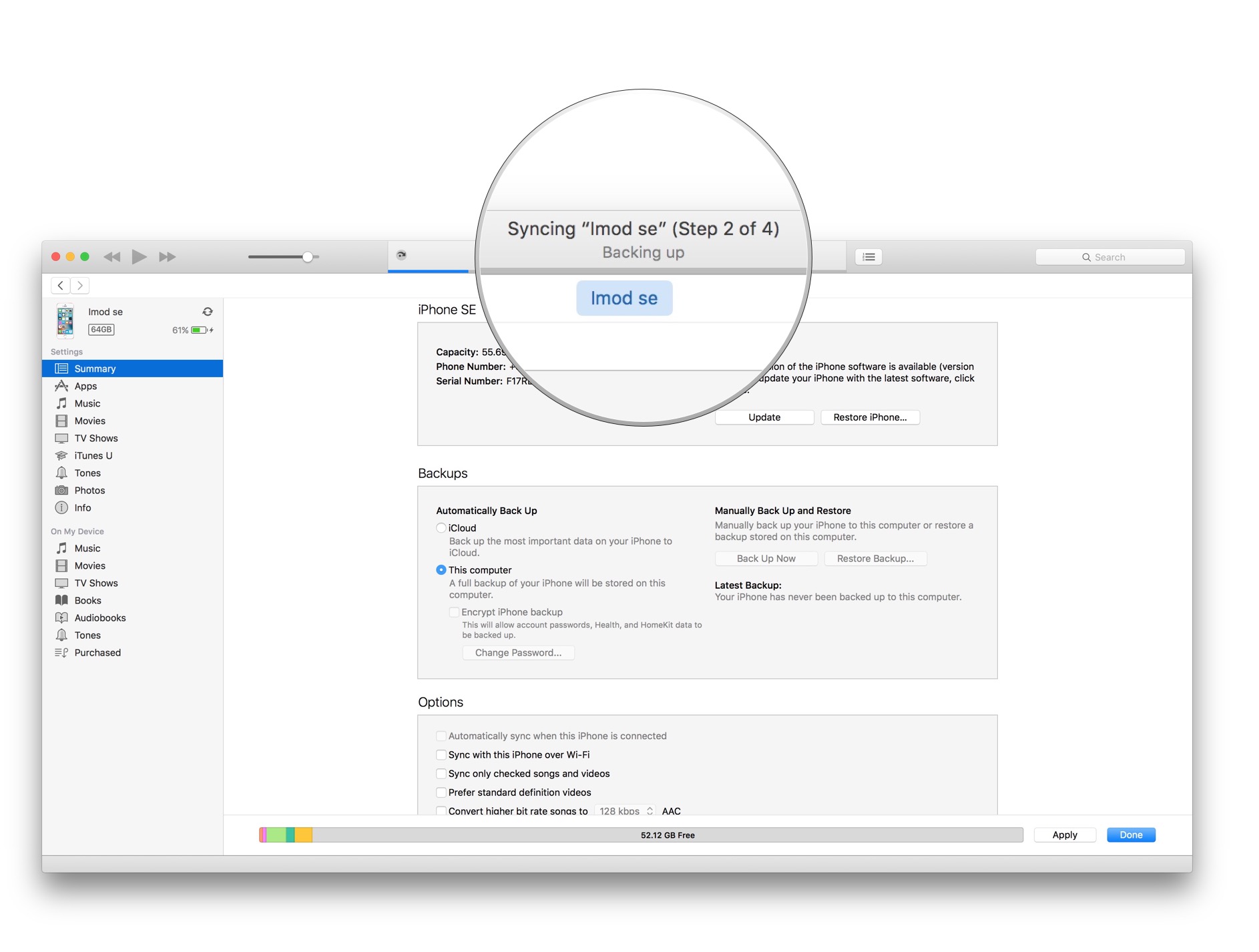Open iTunes U in sidebar
1259x952 pixels.
[132, 455]
